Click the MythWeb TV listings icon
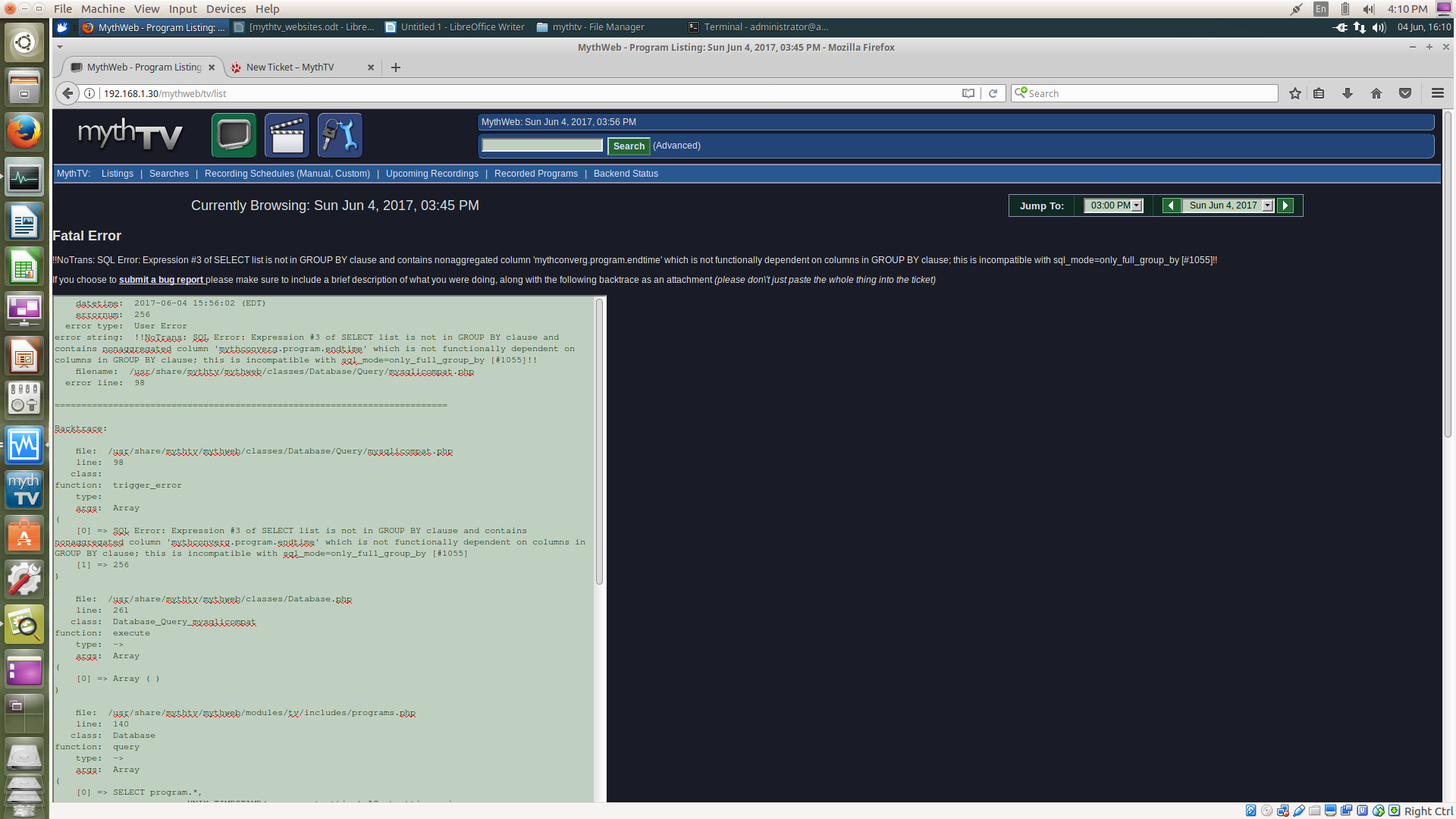1456x819 pixels. pyautogui.click(x=234, y=136)
